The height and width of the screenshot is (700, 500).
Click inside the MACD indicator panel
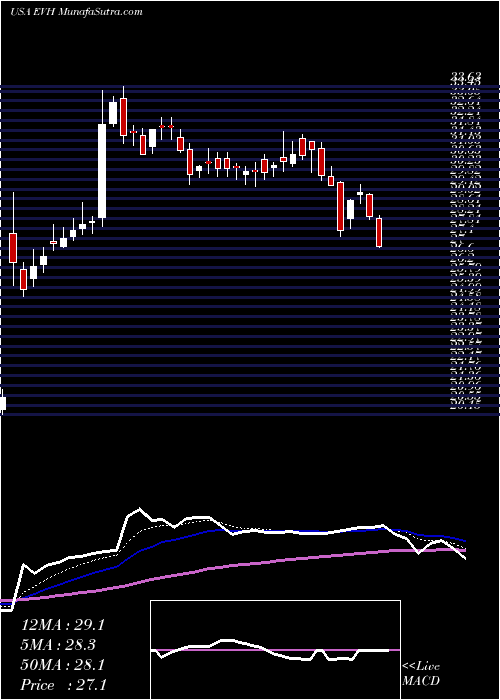[275, 650]
